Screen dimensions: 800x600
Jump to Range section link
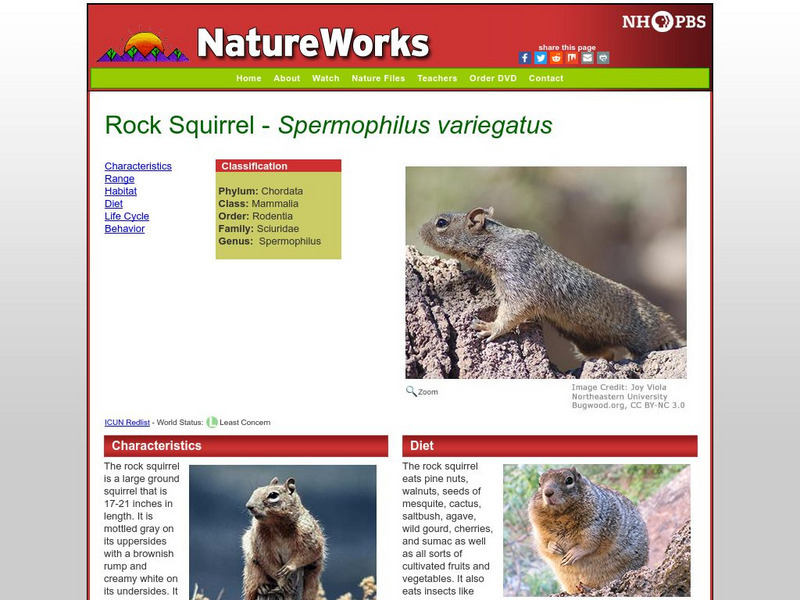[119, 179]
